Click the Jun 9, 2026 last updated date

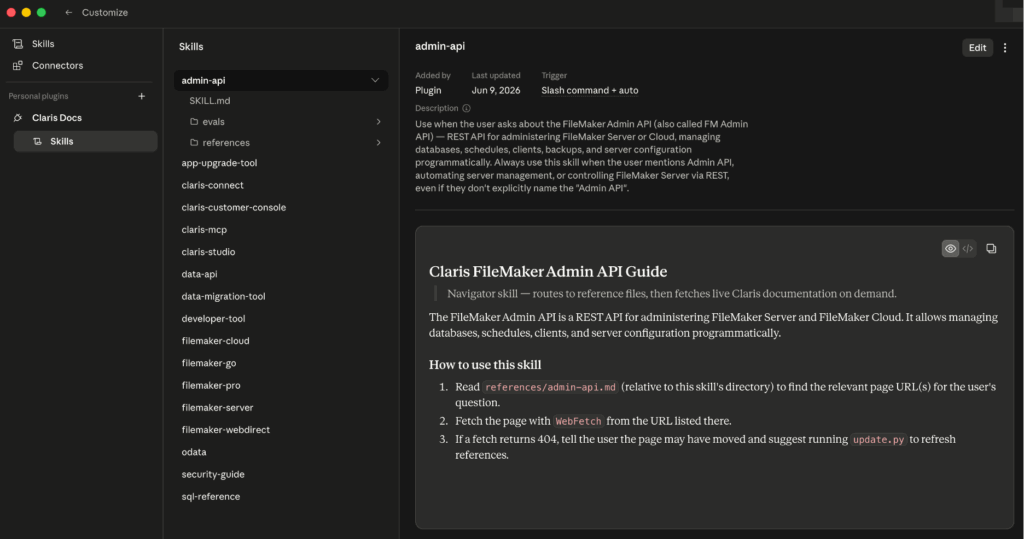click(x=496, y=90)
